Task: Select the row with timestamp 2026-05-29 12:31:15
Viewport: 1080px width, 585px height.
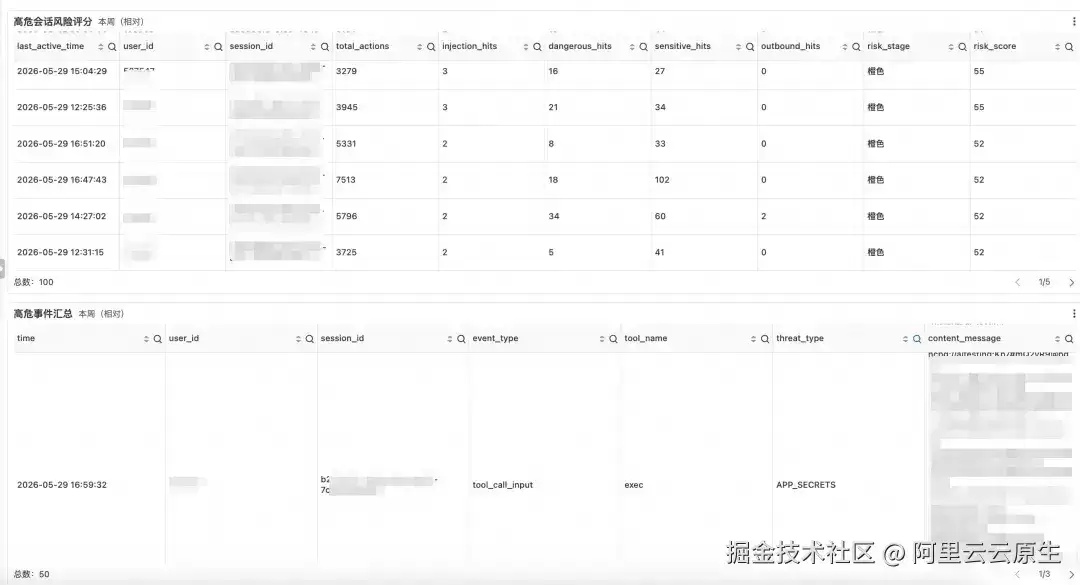Action: [544, 252]
